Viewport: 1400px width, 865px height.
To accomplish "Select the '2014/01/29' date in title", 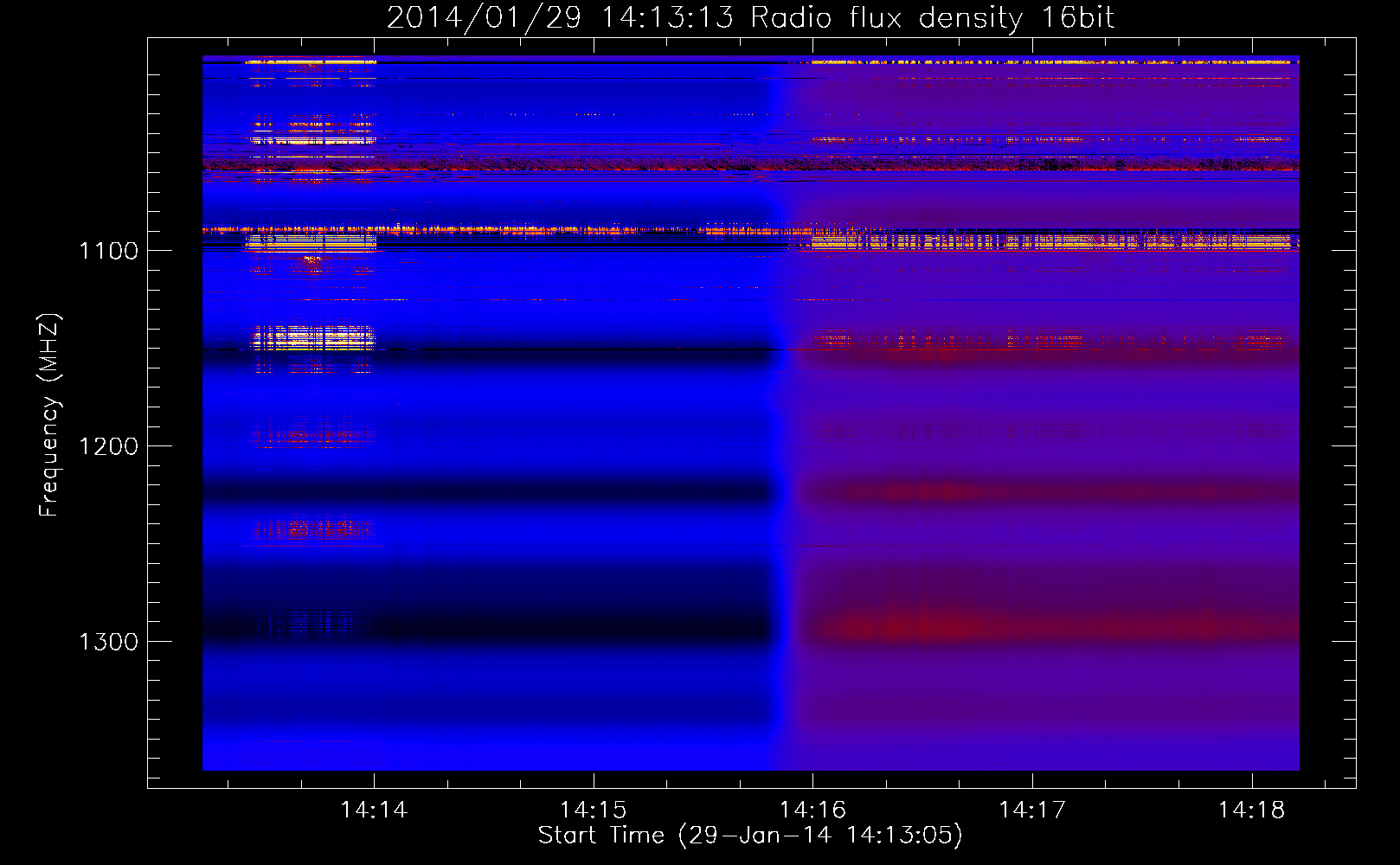I will click(484, 18).
